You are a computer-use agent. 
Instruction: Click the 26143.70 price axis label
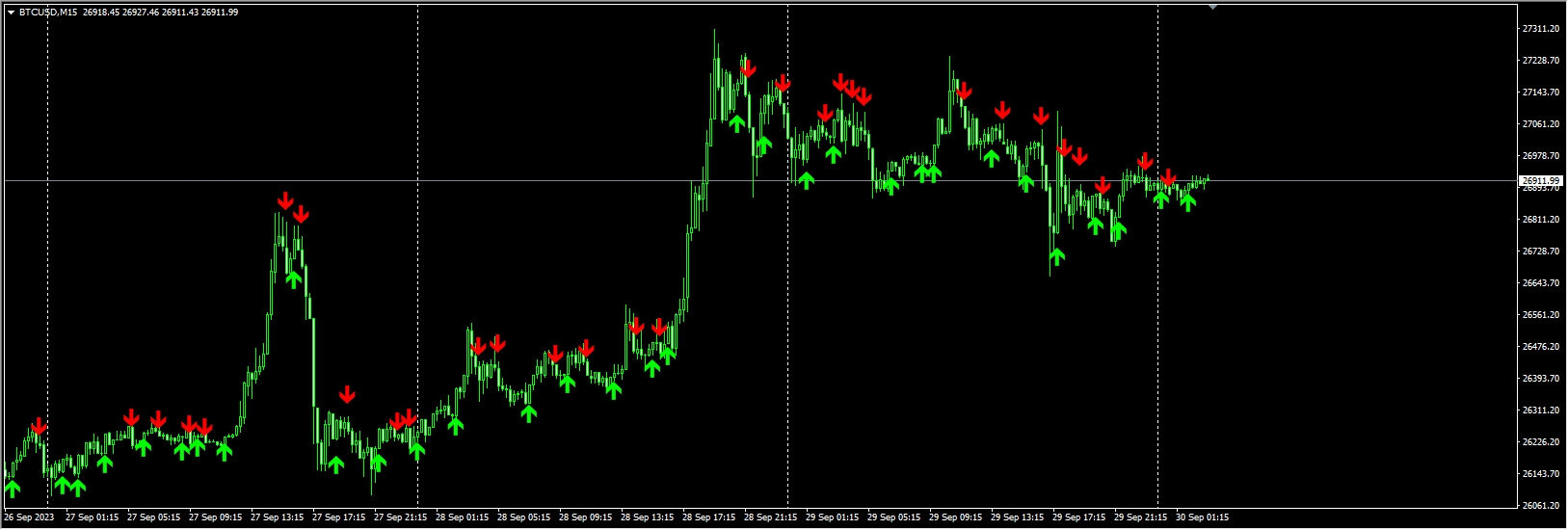click(1540, 474)
